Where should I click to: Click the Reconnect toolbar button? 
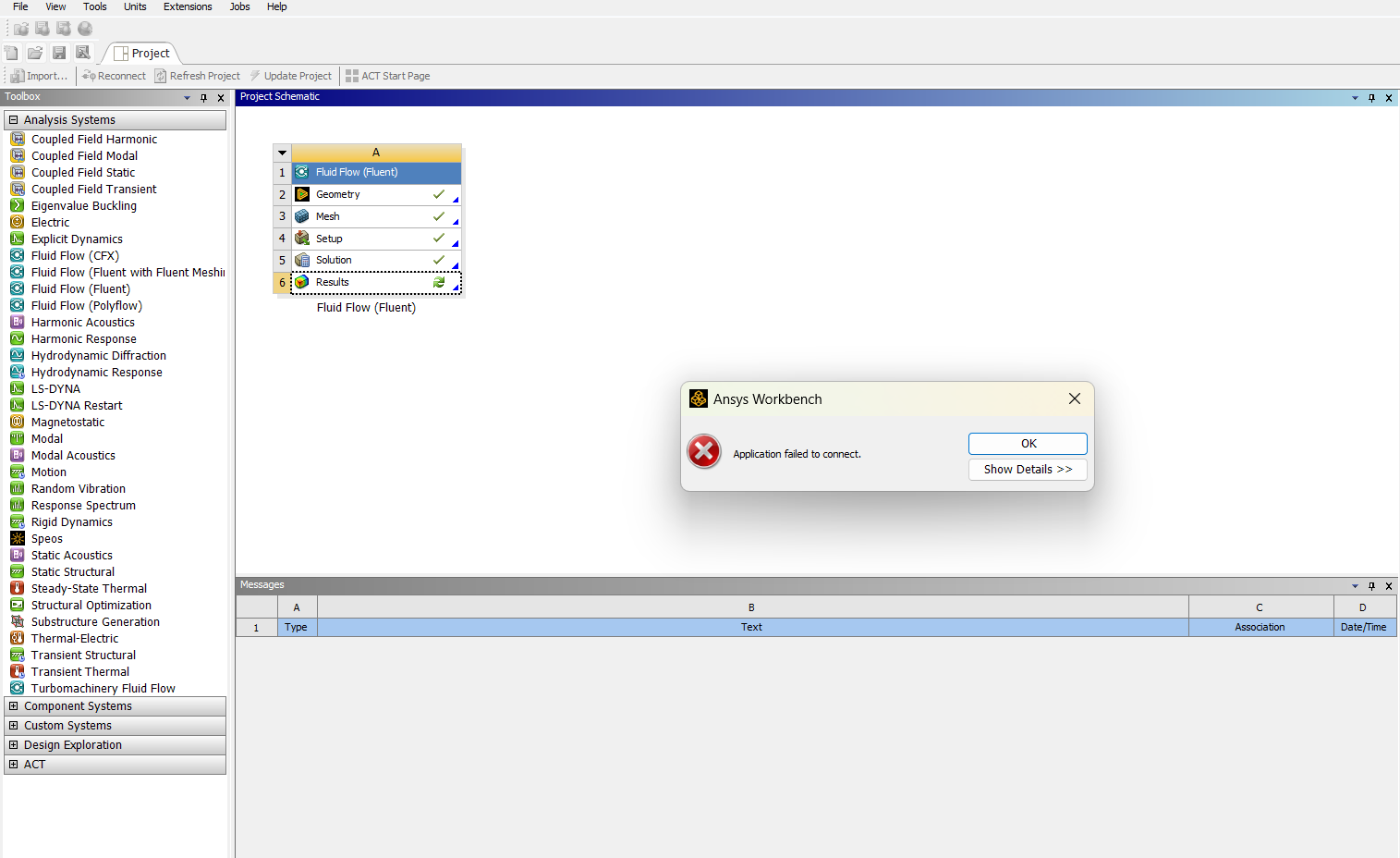[114, 76]
